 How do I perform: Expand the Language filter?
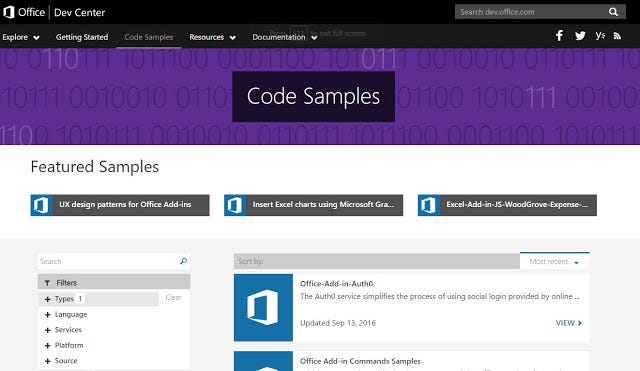47,315
